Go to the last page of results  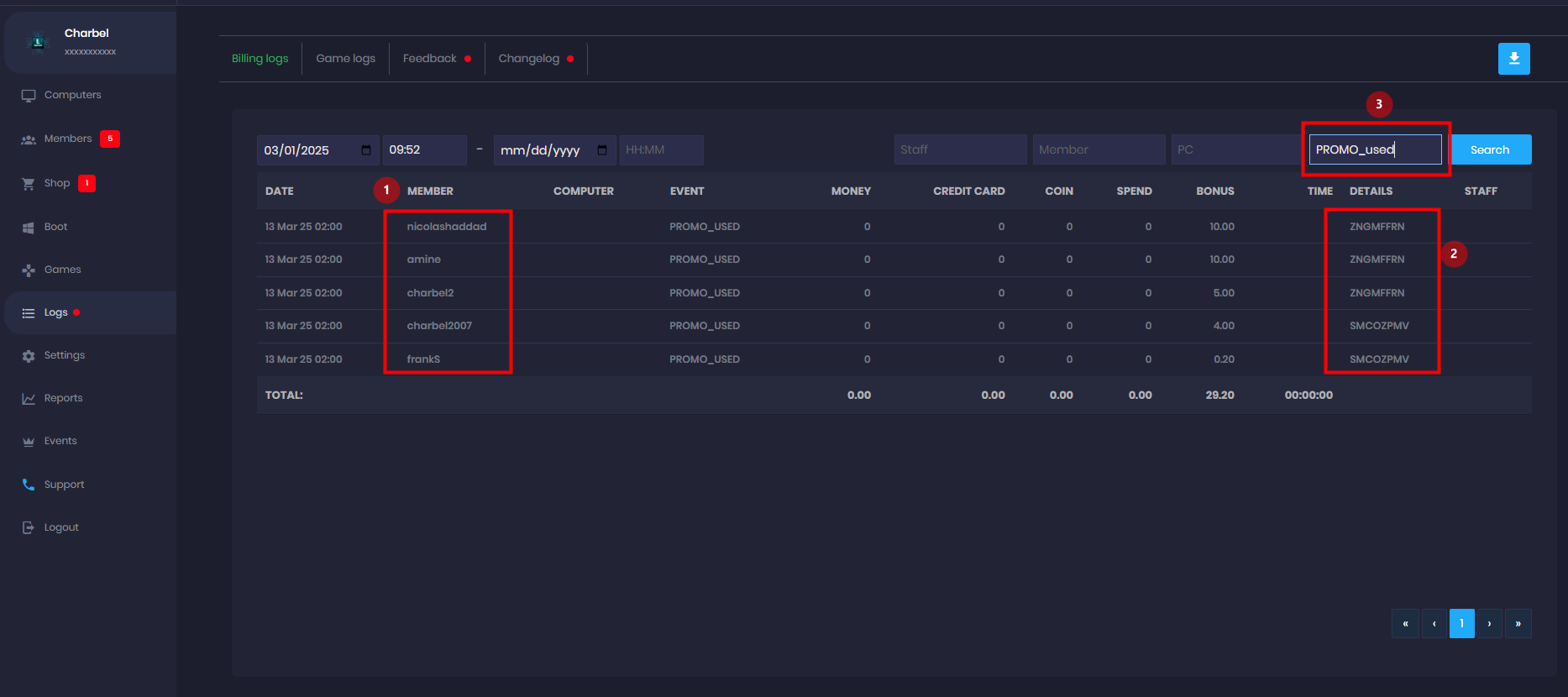click(x=1518, y=624)
